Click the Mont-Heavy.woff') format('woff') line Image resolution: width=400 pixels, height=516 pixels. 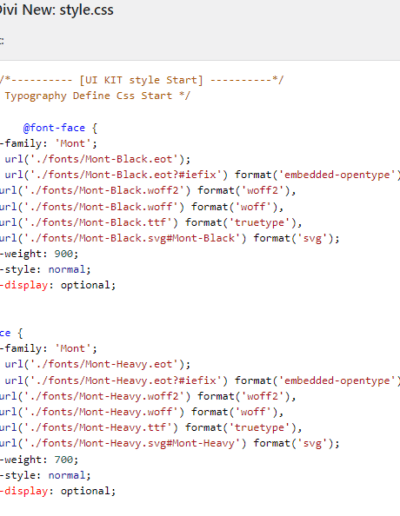[142, 412]
